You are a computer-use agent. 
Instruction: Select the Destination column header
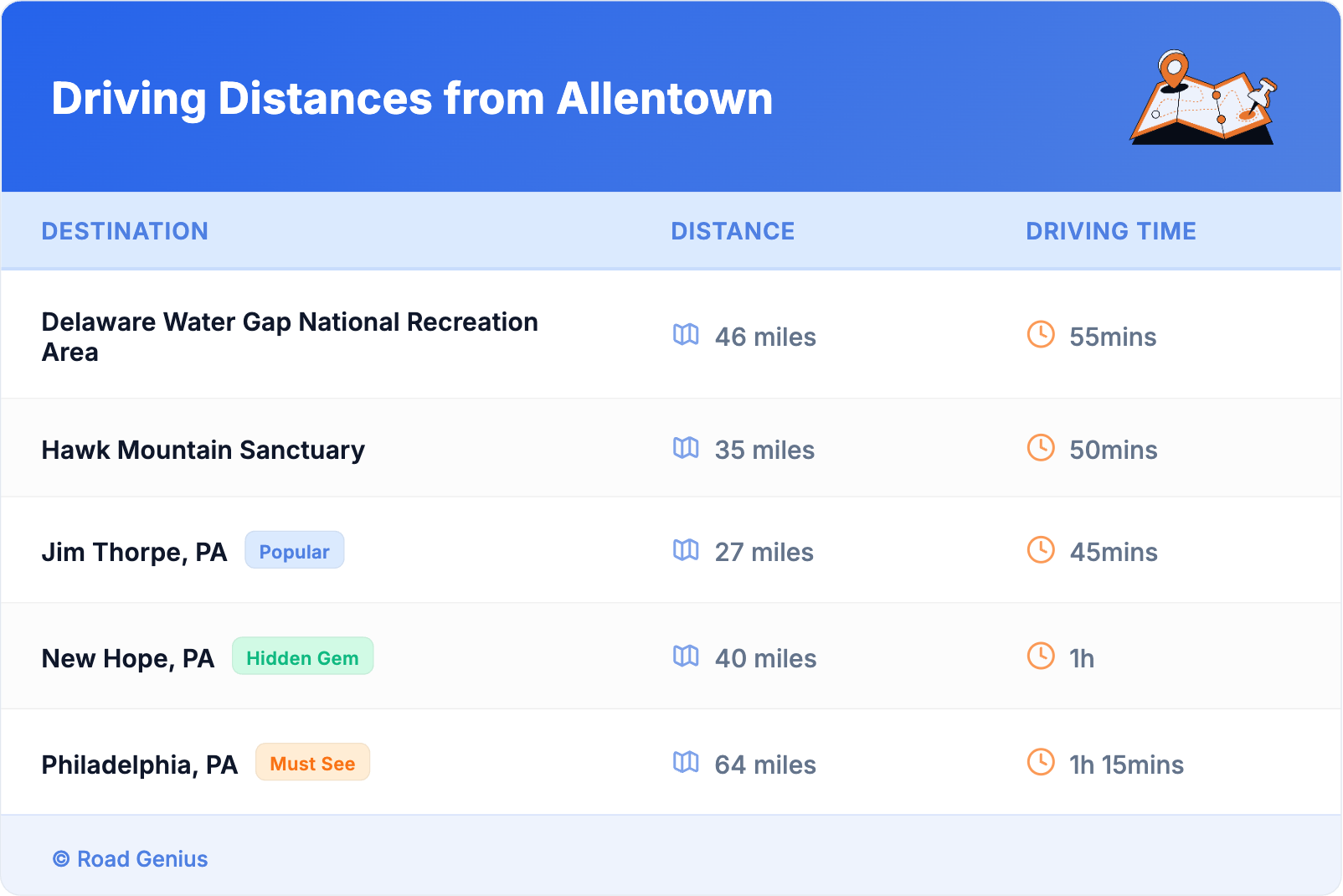pyautogui.click(x=125, y=231)
